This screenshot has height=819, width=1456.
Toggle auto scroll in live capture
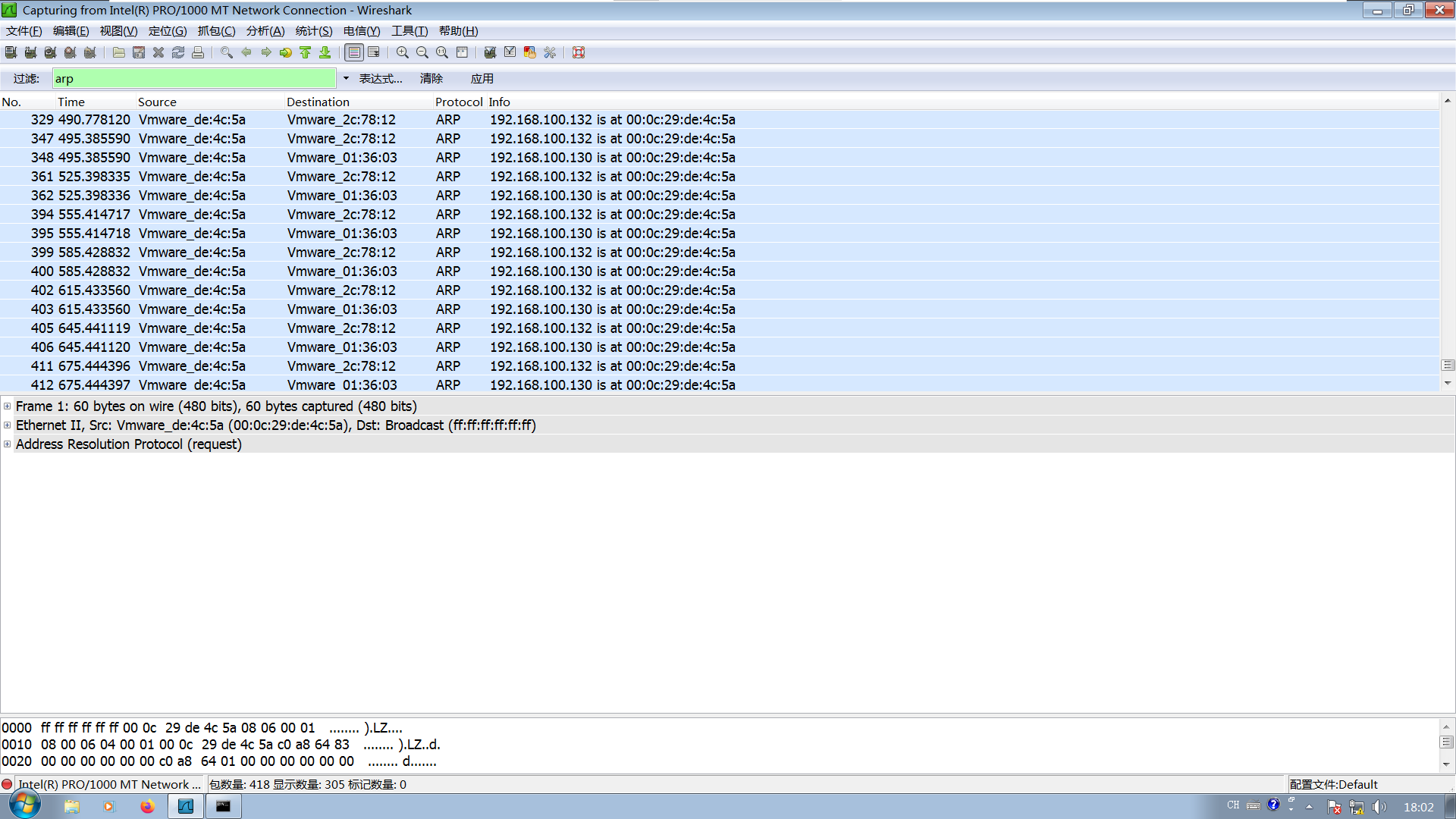(374, 52)
